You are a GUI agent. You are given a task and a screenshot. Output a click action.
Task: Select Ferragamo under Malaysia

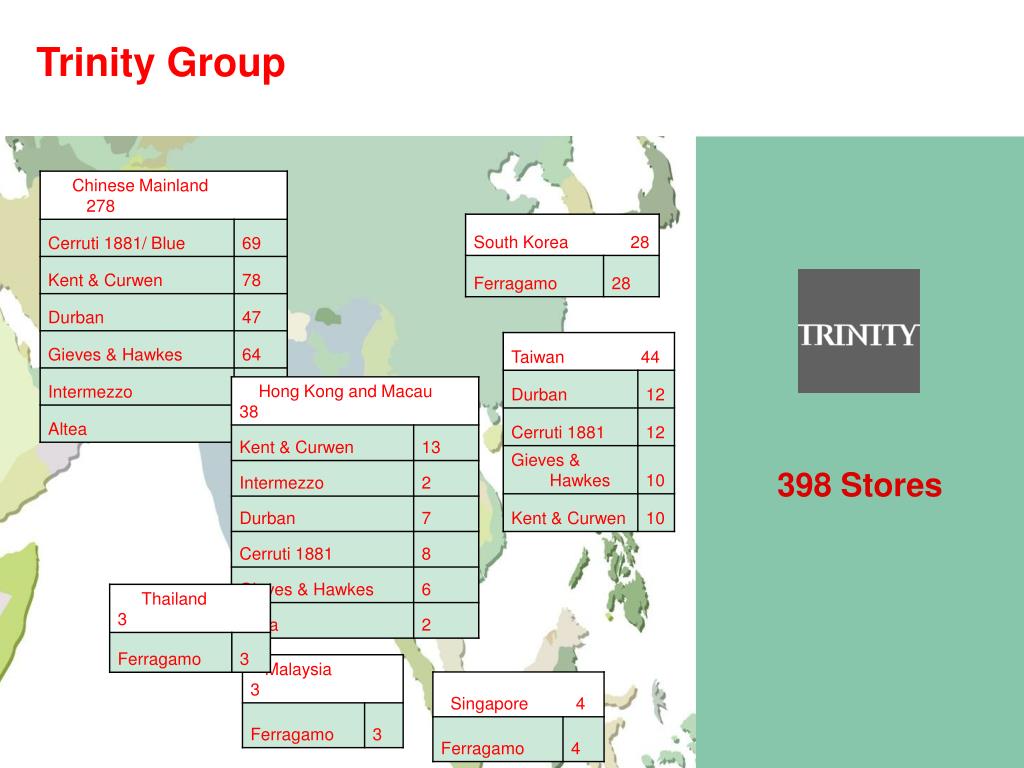(x=304, y=726)
